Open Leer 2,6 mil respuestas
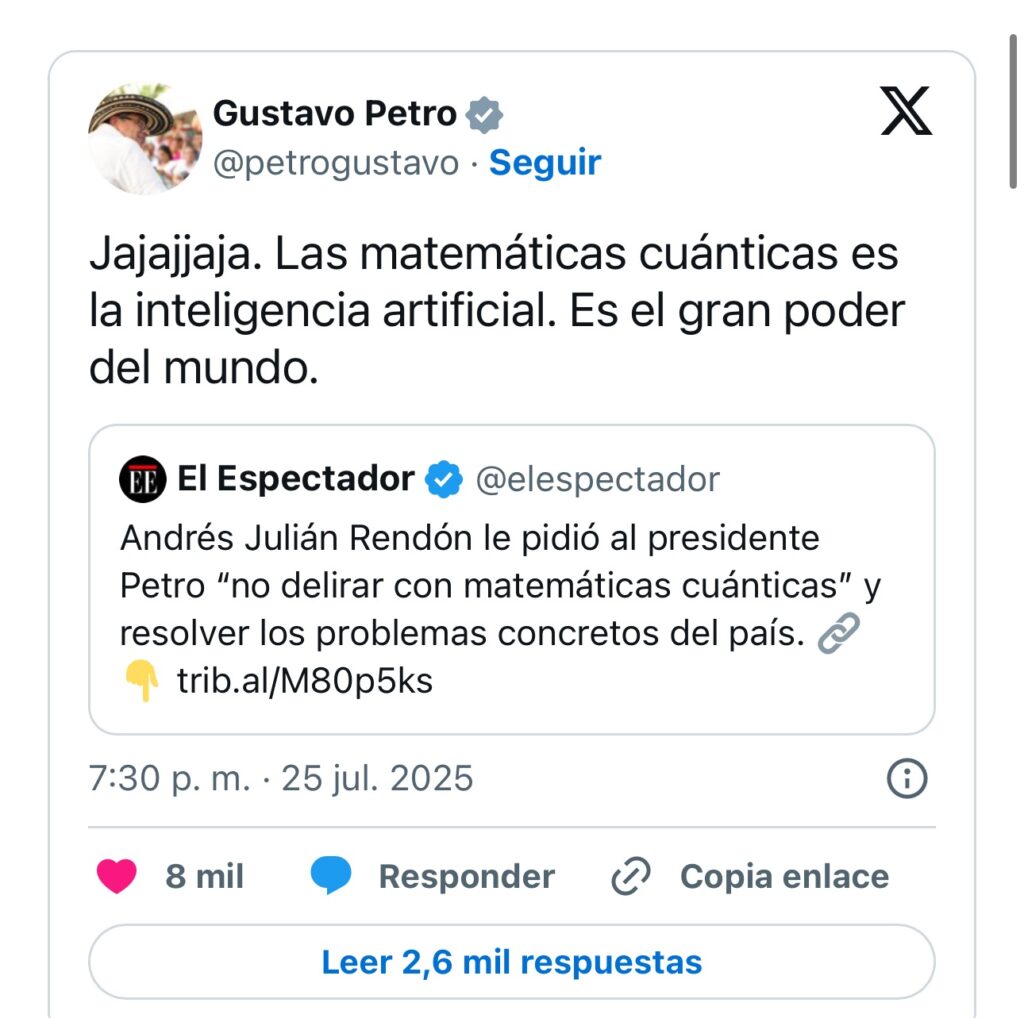 (512, 962)
